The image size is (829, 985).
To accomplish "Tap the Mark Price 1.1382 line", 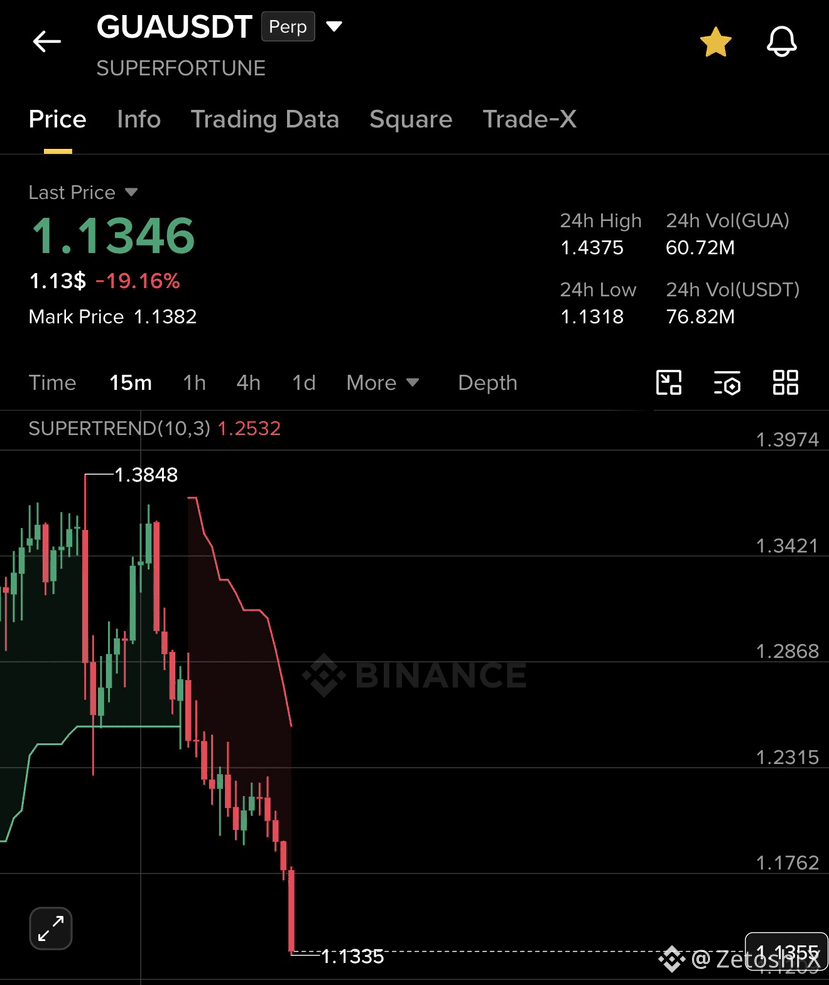I will [112, 317].
